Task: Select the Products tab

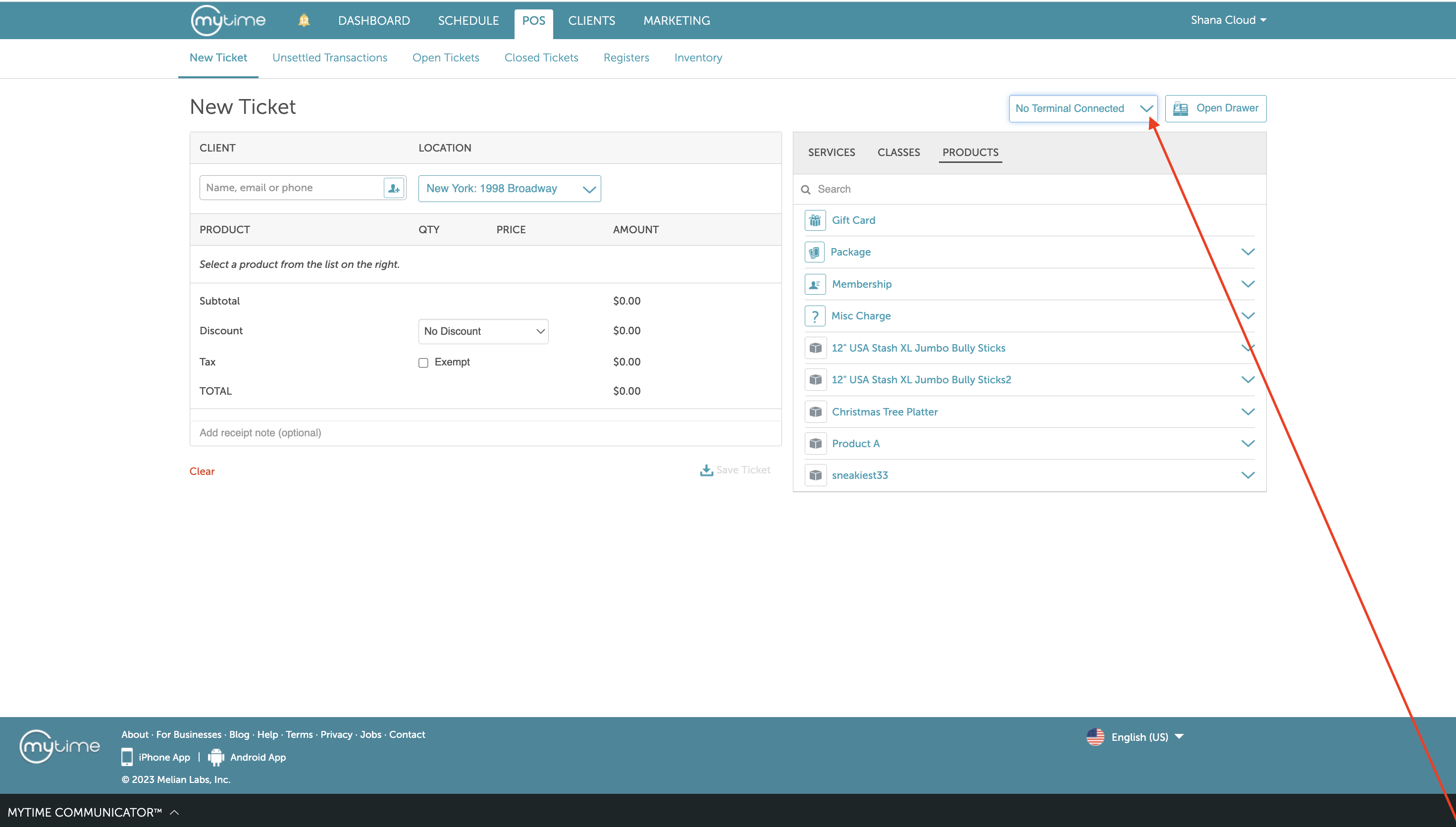Action: click(970, 152)
